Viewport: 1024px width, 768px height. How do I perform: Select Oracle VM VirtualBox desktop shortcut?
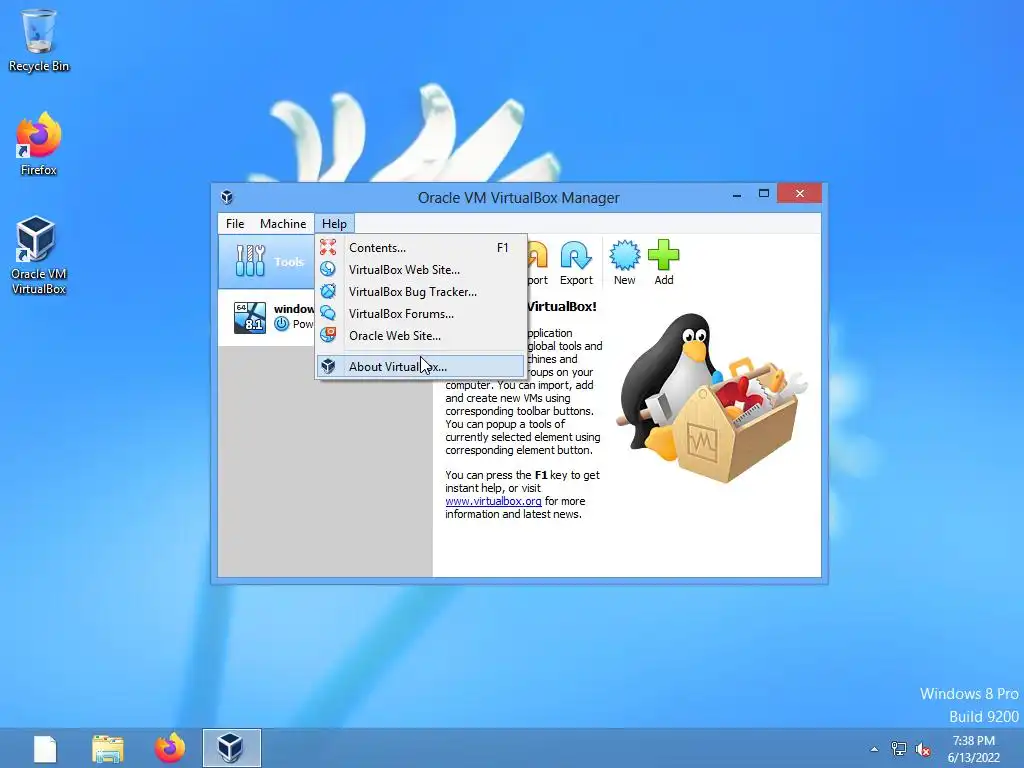point(39,255)
